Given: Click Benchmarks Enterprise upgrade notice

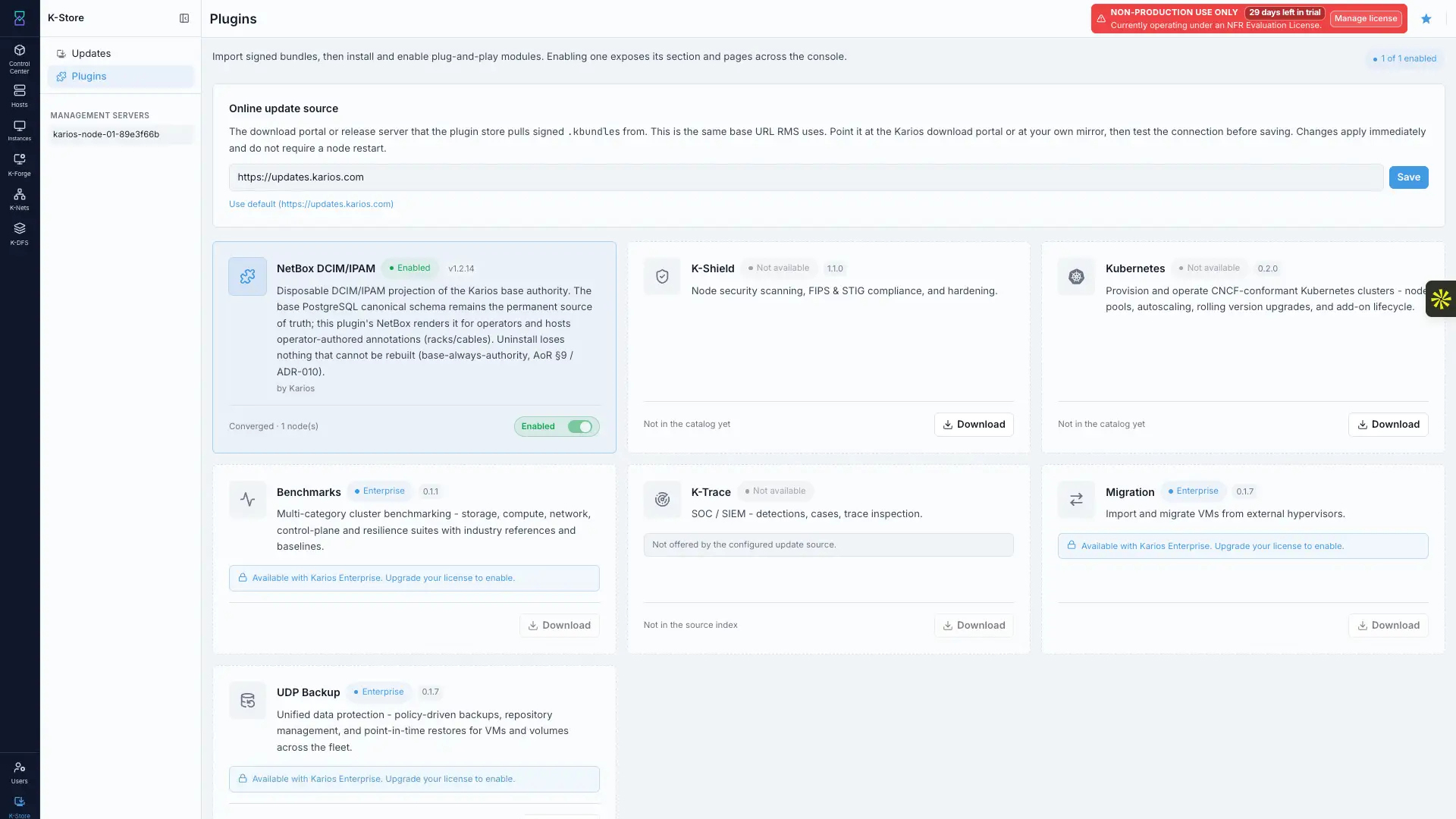Looking at the screenshot, I should [414, 579].
